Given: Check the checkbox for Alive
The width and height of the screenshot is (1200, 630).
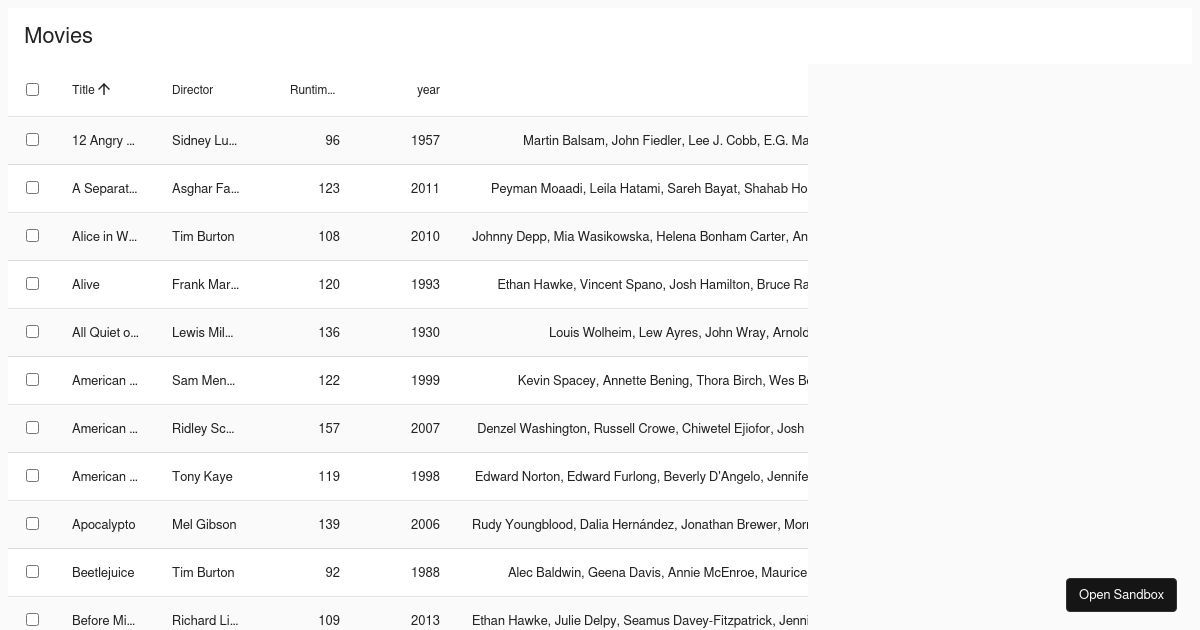Looking at the screenshot, I should pyautogui.click(x=32, y=283).
